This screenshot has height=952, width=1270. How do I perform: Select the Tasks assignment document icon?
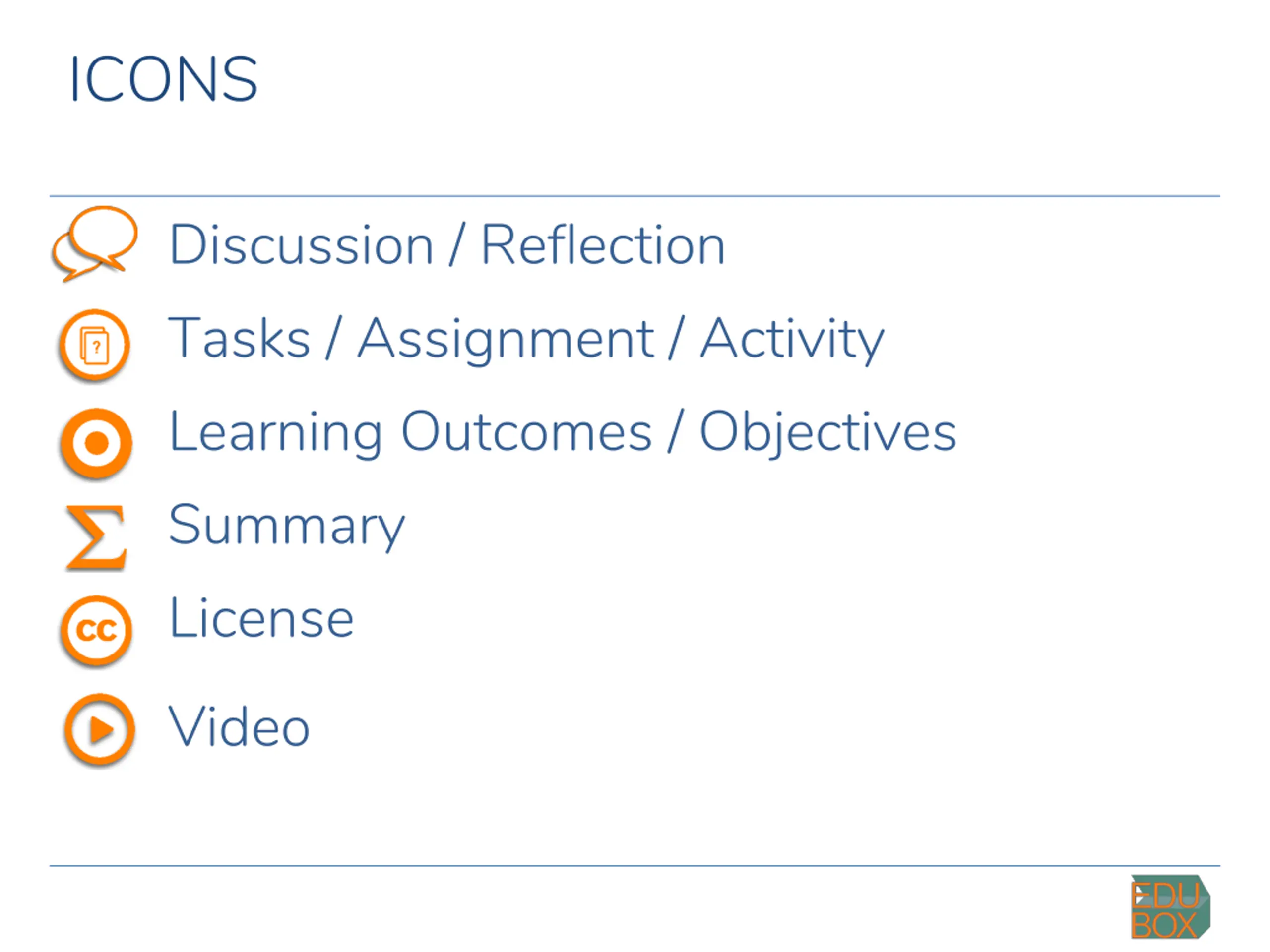coord(95,346)
